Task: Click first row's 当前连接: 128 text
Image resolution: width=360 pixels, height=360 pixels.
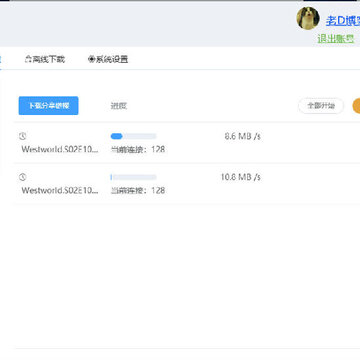Action: click(138, 149)
